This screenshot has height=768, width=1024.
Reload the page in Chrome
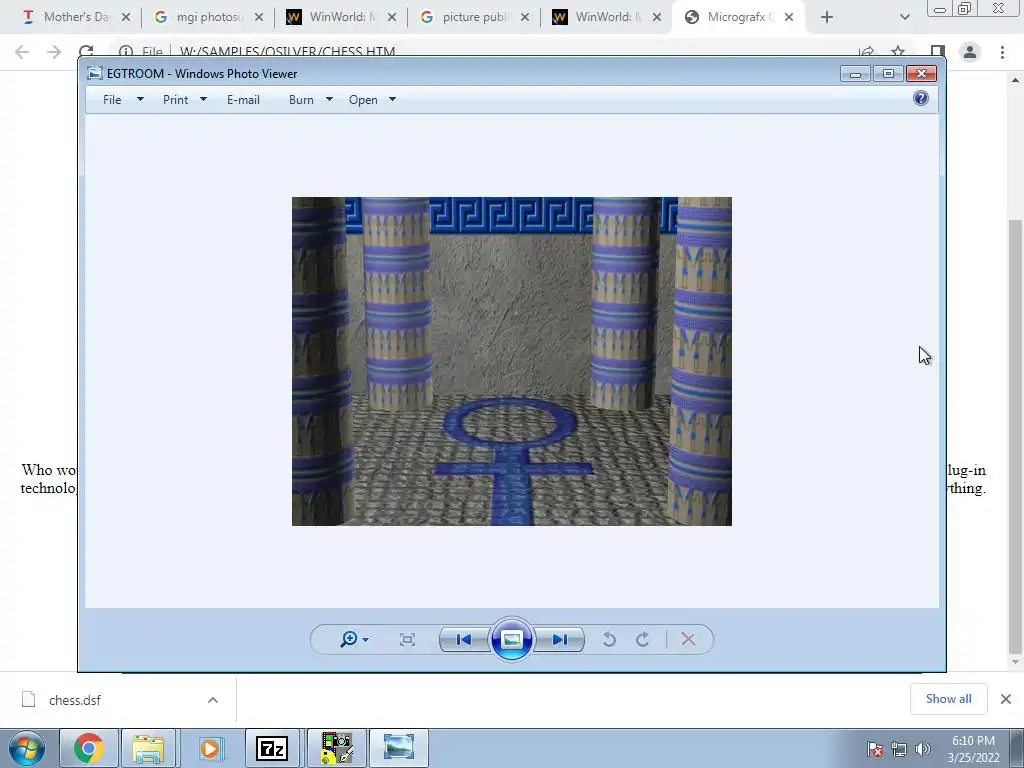click(86, 52)
